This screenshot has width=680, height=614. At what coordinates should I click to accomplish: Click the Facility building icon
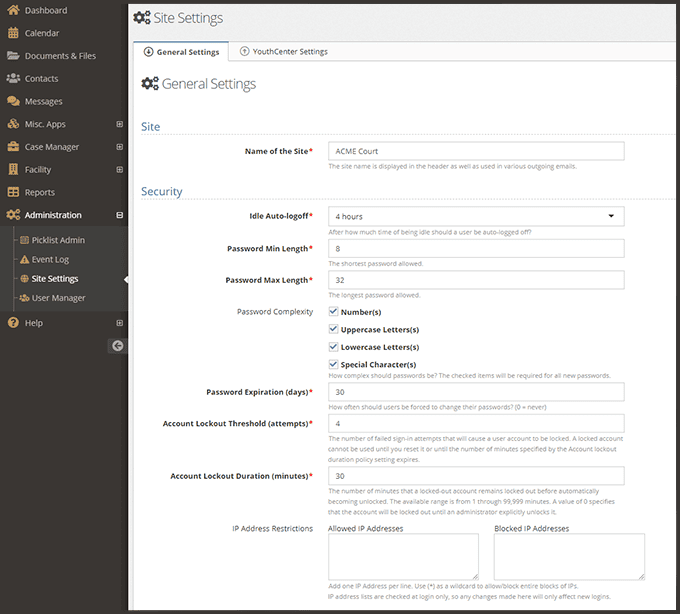coord(13,169)
